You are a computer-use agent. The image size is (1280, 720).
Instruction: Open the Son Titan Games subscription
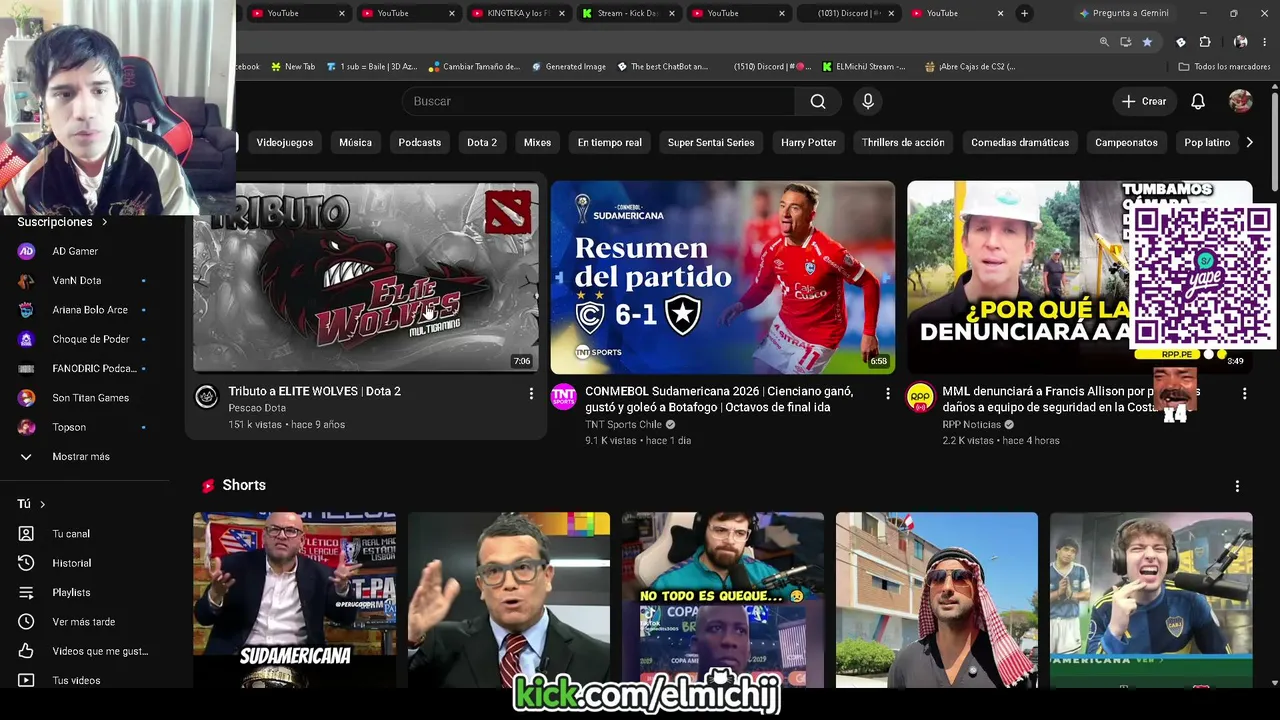pos(92,398)
